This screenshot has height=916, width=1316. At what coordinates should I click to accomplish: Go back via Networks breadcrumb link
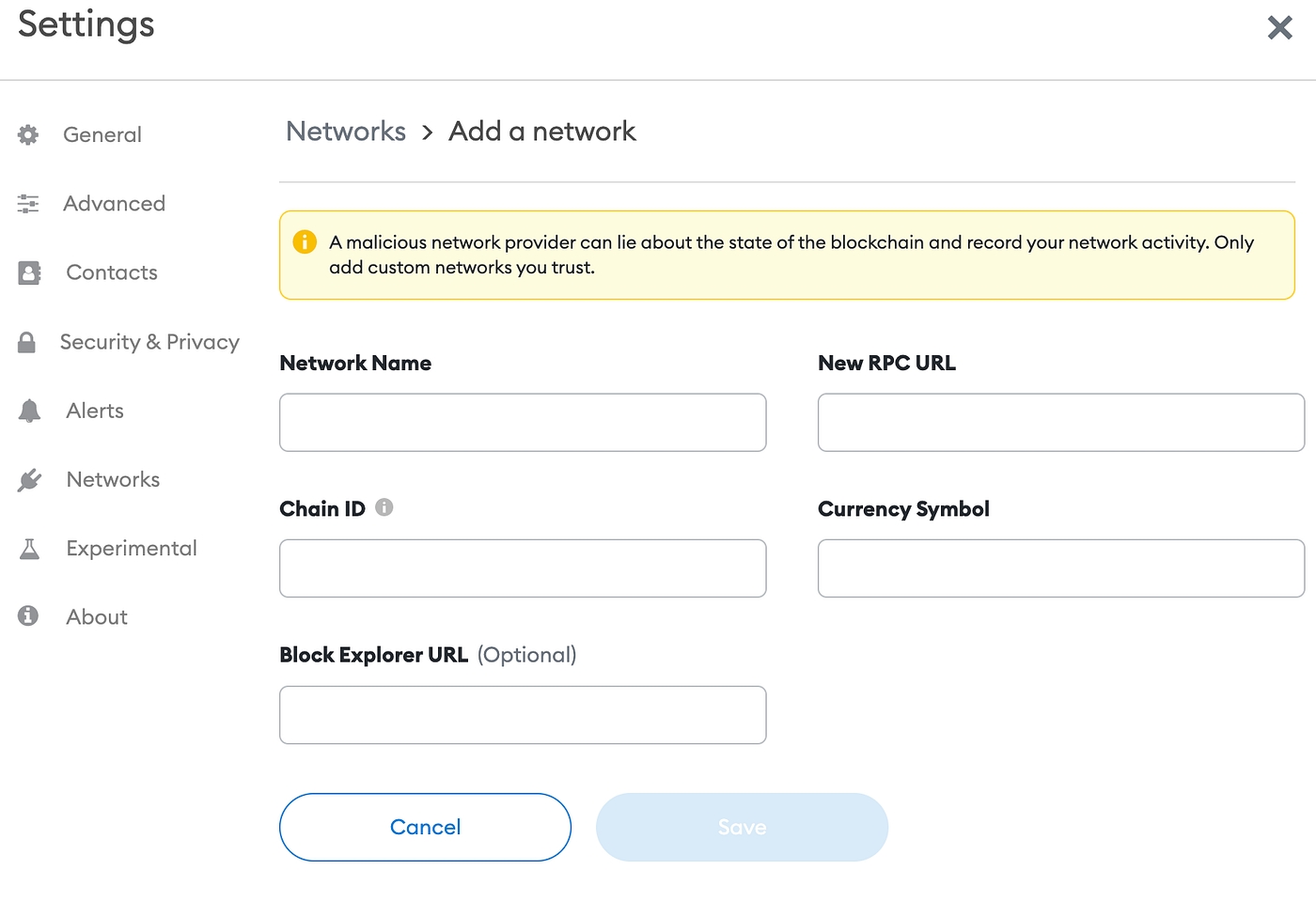346,132
